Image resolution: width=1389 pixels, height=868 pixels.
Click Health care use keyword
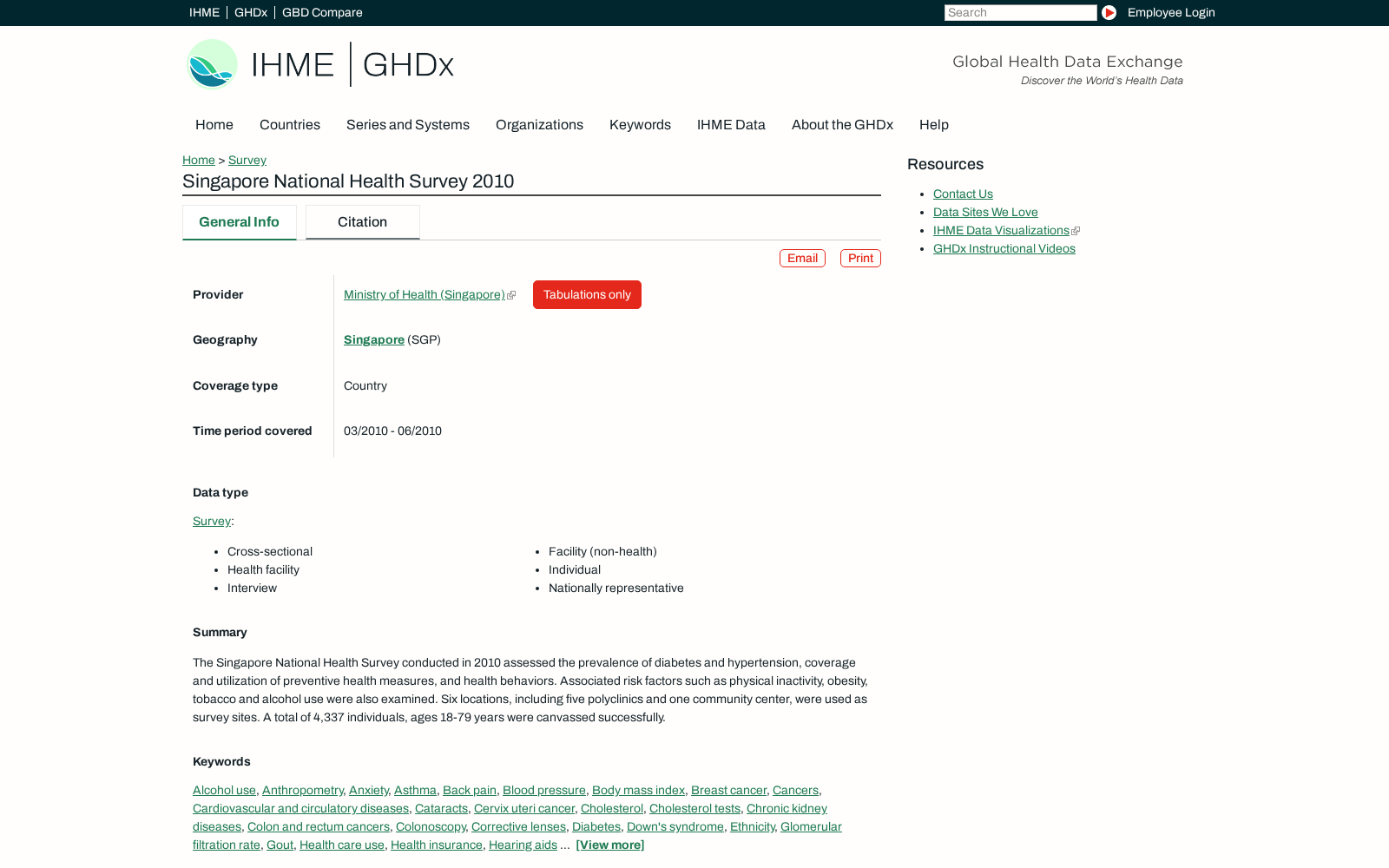click(x=342, y=845)
